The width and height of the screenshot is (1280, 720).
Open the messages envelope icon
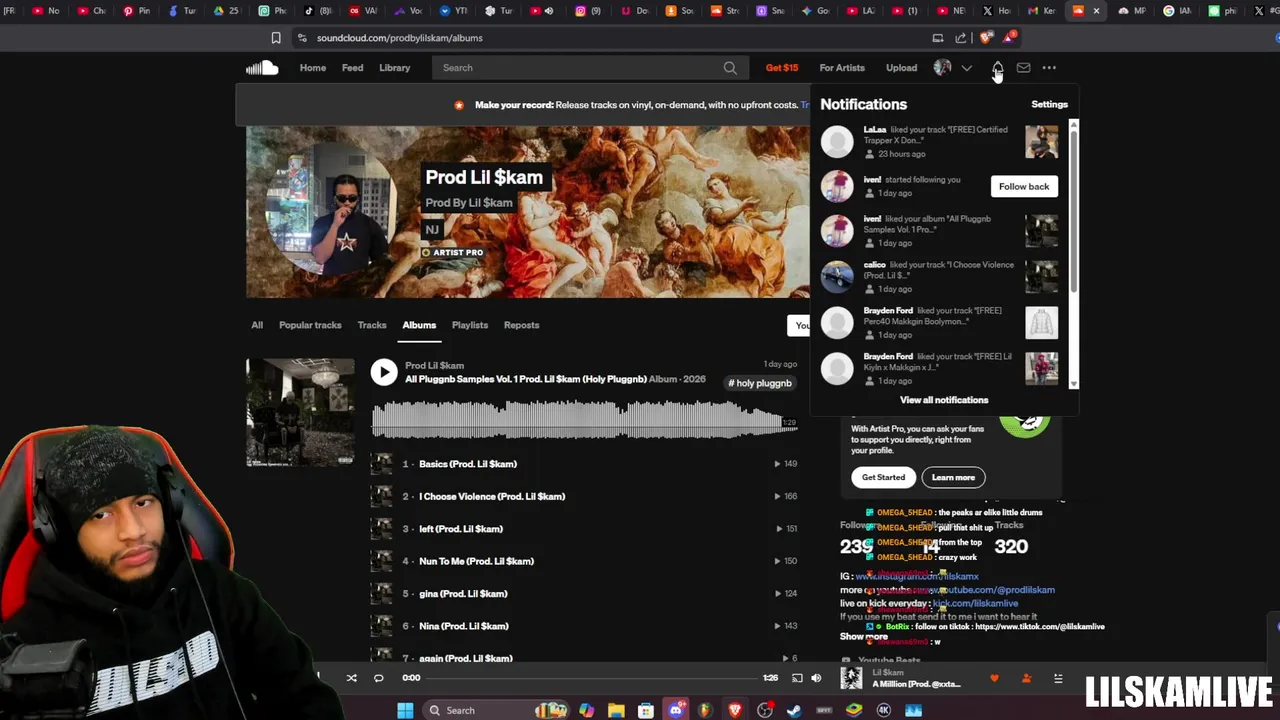[x=1023, y=68]
